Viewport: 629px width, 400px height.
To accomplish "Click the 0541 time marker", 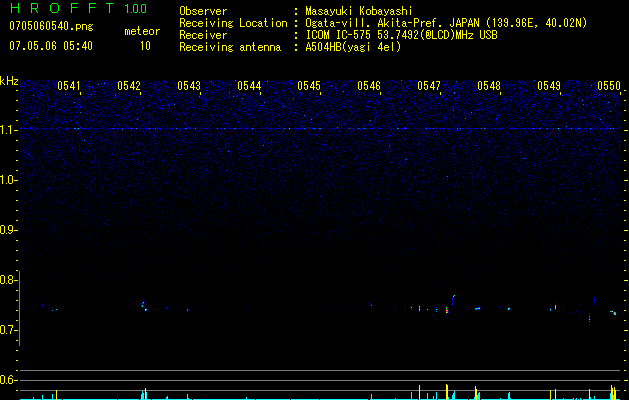I will pyautogui.click(x=69, y=86).
